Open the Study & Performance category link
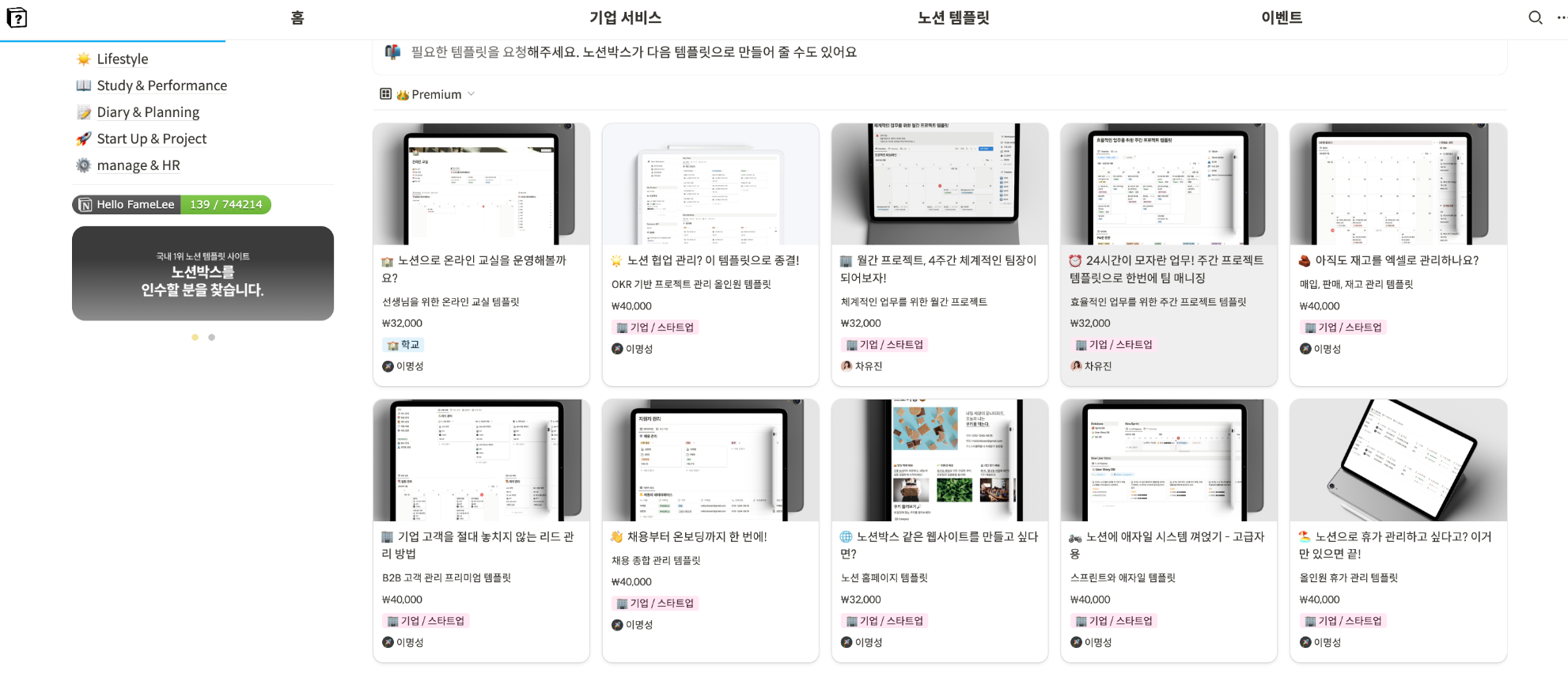The image size is (1568, 674). pyautogui.click(x=162, y=85)
